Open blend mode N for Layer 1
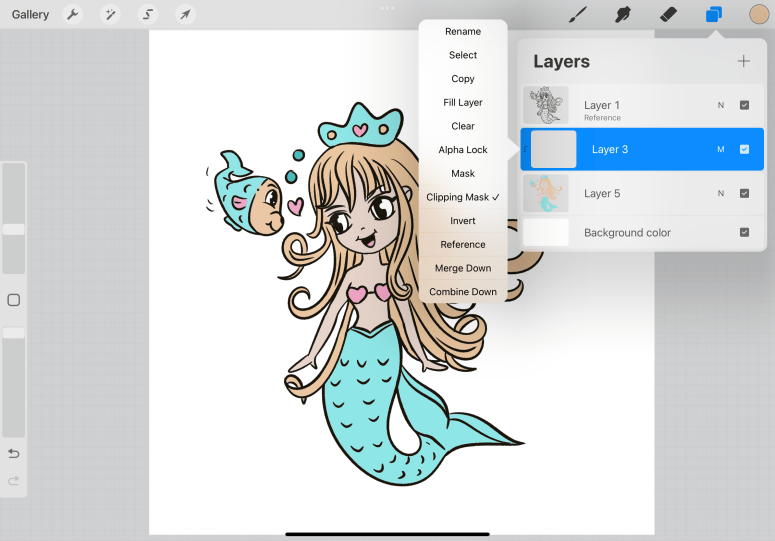The image size is (775, 541). tap(720, 105)
